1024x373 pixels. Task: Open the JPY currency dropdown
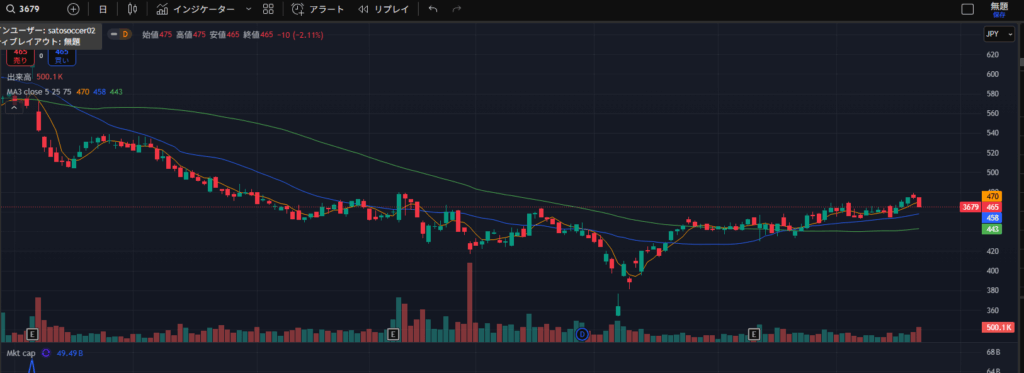pyautogui.click(x=1000, y=35)
